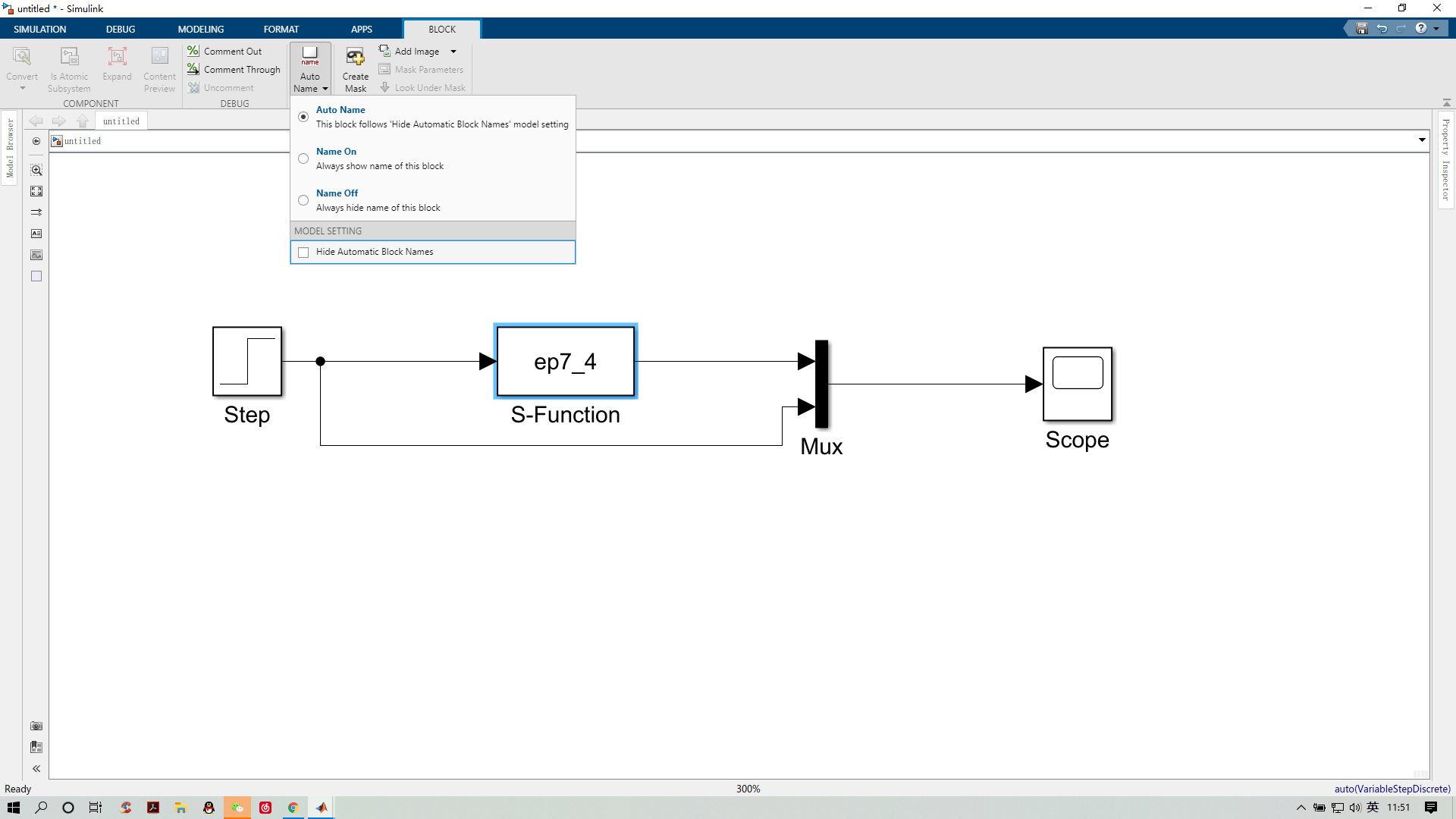Enable Hide Automatic Block Names checkbox
This screenshot has height=819, width=1456.
[303, 253]
